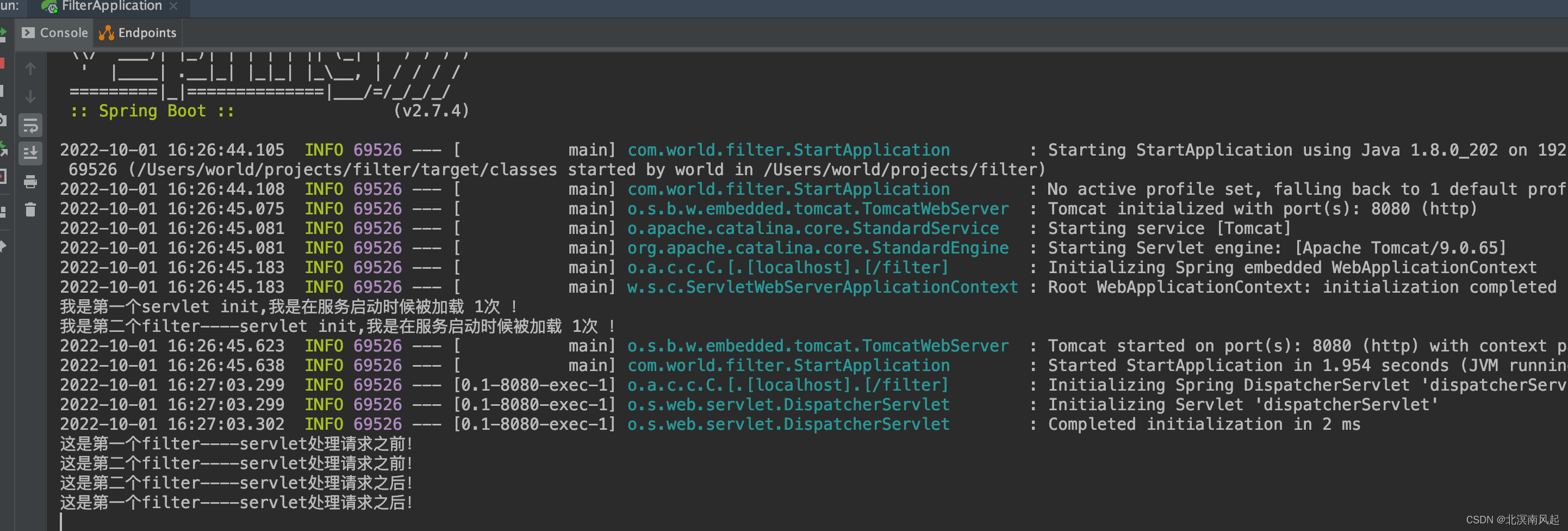Click 'com.world.filter.StartApplication' on the 16:26:44.108 line
Image resolution: width=1568 pixels, height=531 pixels.
[788, 189]
